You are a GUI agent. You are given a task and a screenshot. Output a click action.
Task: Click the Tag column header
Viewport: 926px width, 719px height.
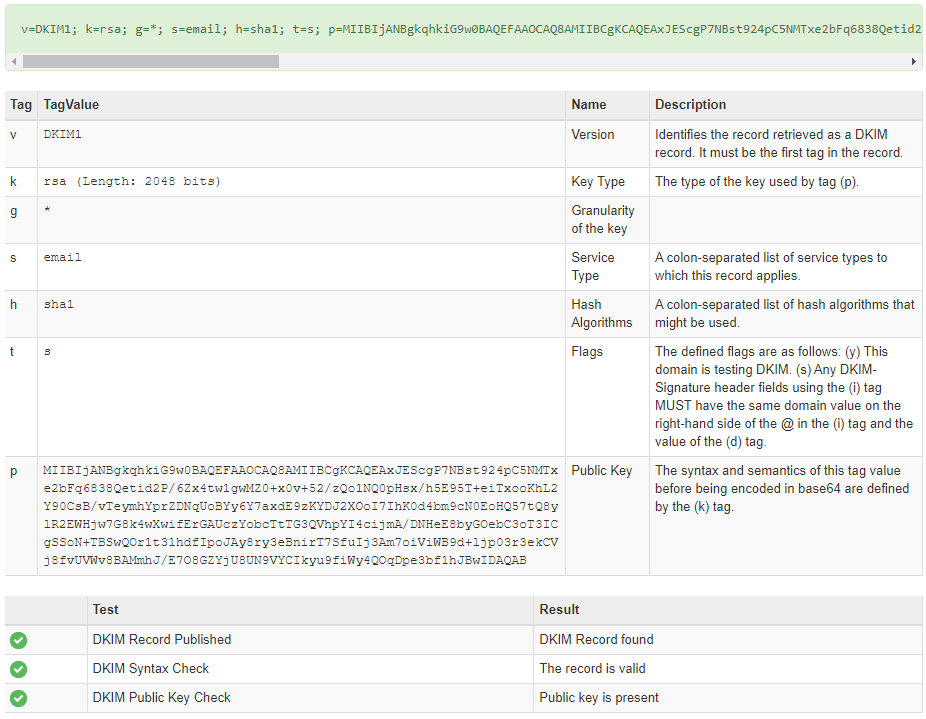(x=21, y=105)
